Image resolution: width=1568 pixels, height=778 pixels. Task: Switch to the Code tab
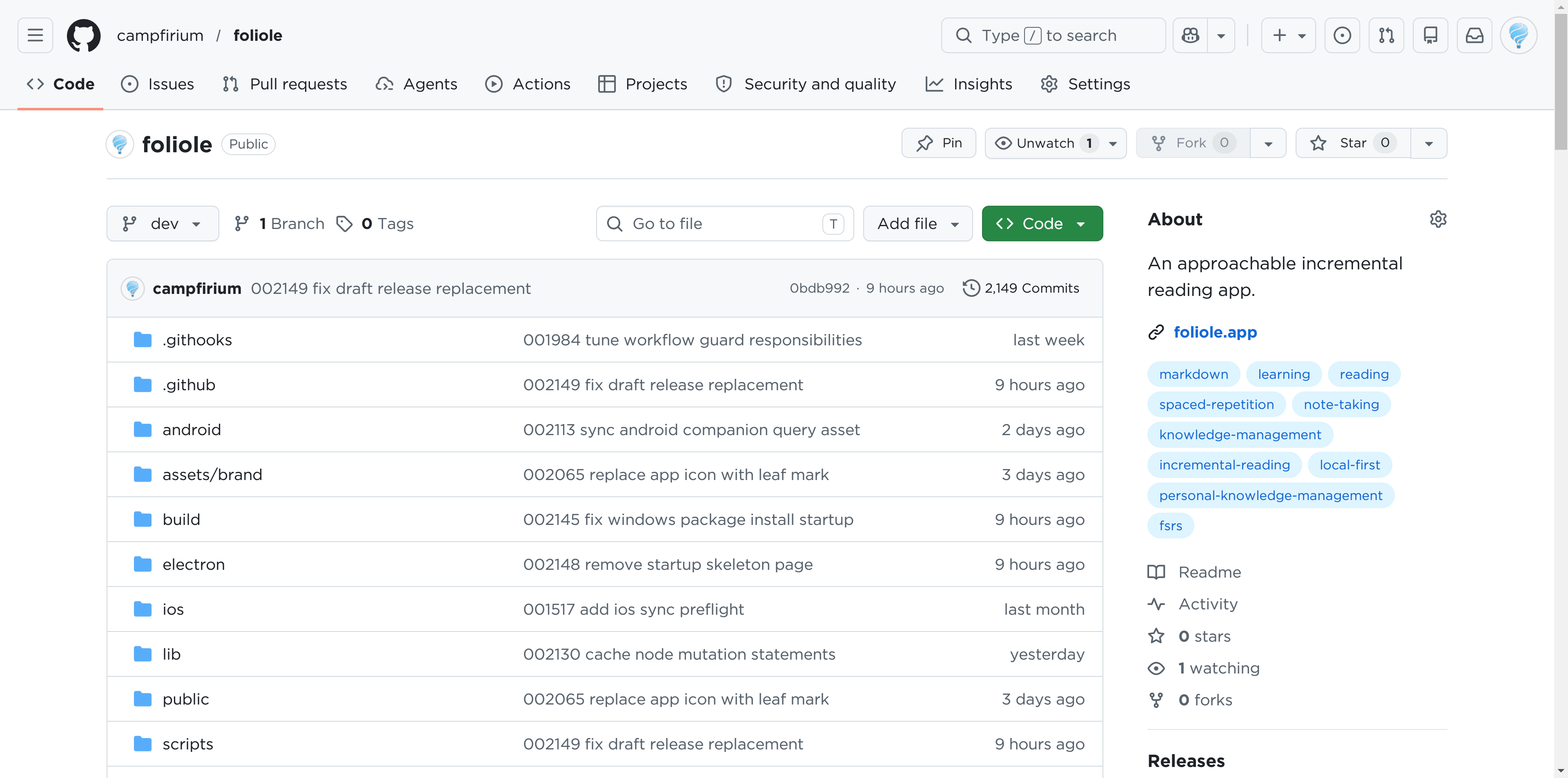(60, 84)
